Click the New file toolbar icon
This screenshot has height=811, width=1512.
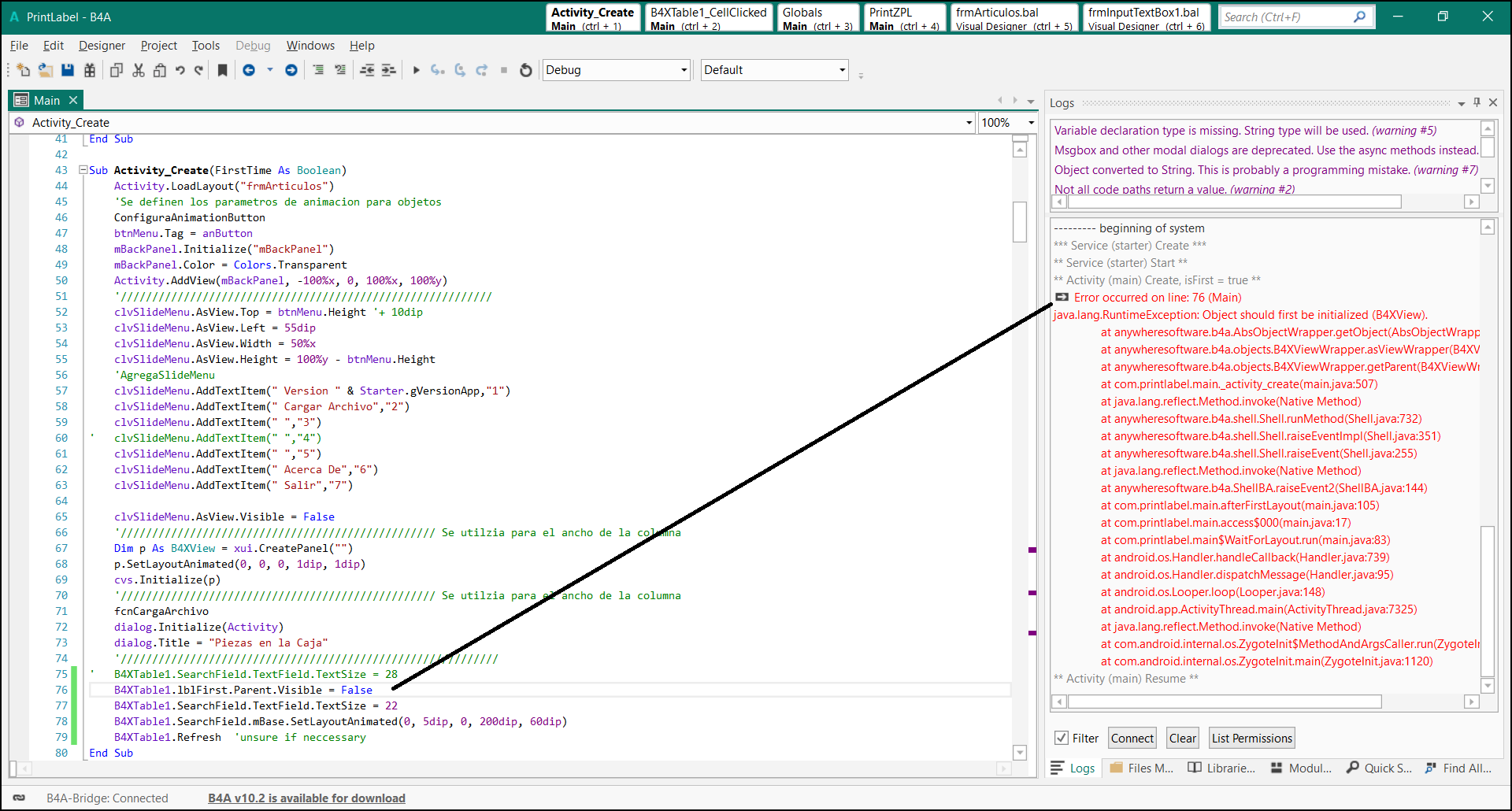click(x=23, y=70)
